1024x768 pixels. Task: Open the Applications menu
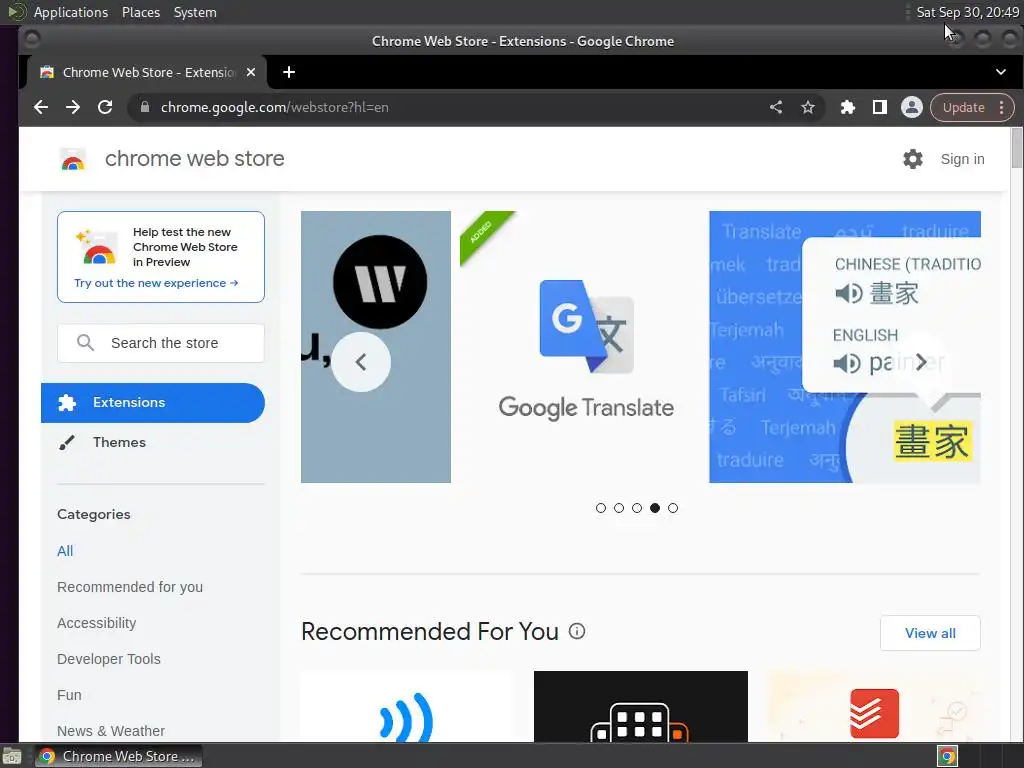(x=71, y=12)
